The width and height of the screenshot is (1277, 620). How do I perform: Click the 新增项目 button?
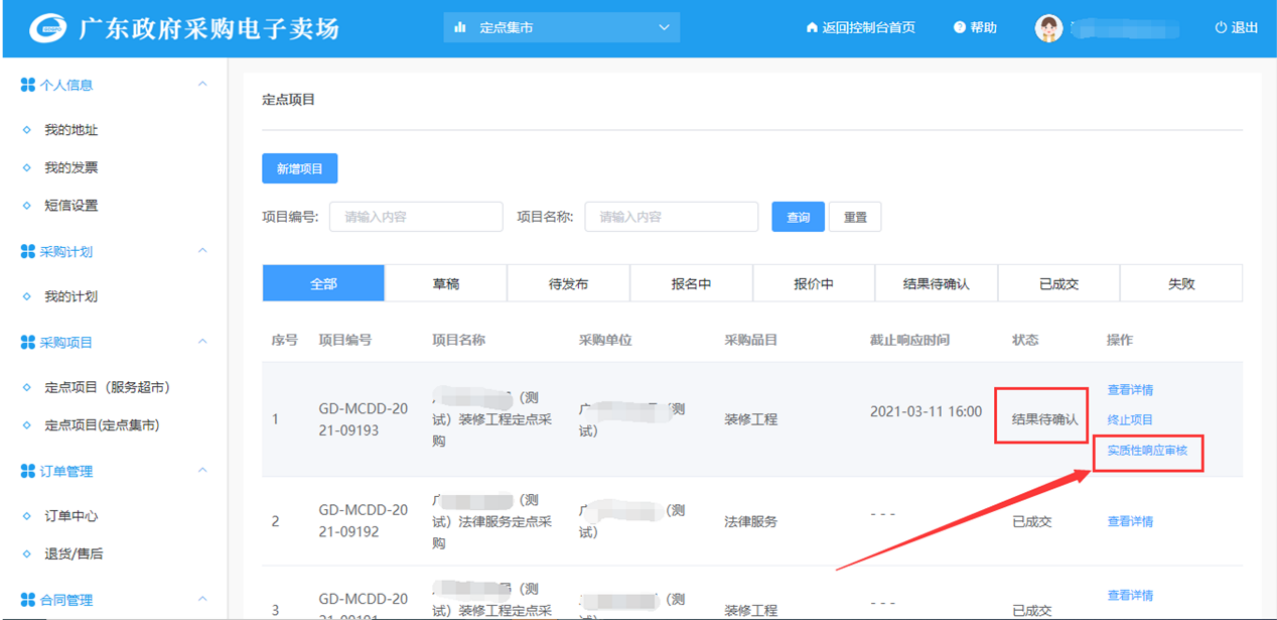click(299, 169)
